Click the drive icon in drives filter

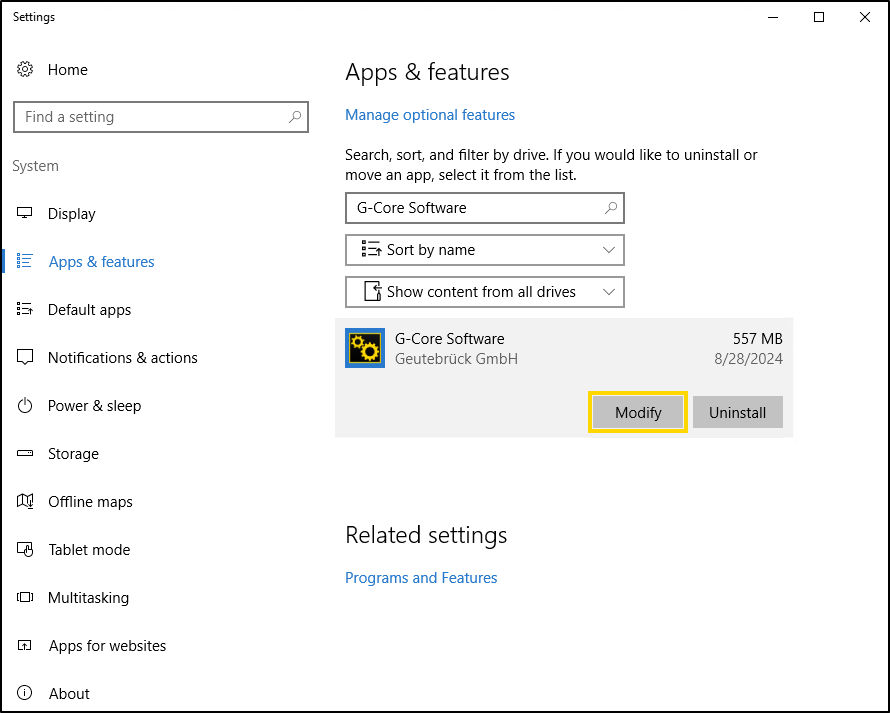point(372,291)
